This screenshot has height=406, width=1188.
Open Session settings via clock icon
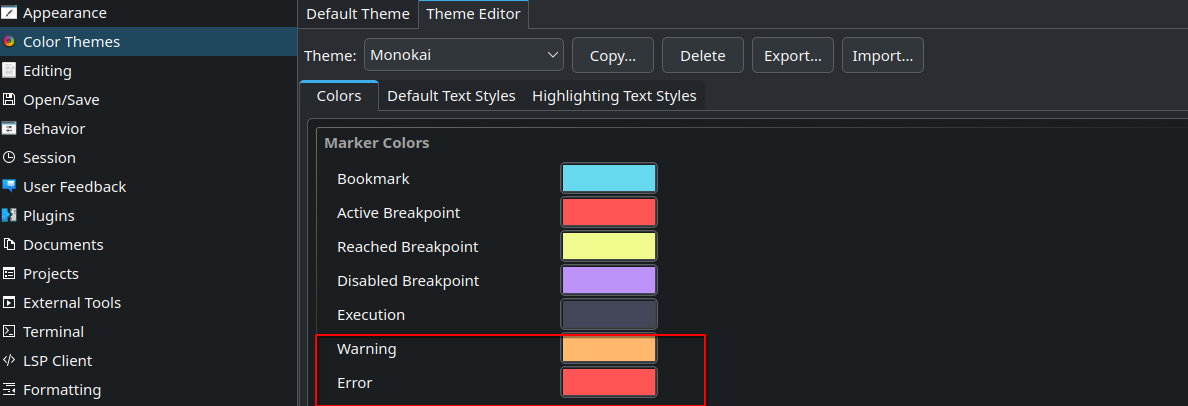[9, 158]
